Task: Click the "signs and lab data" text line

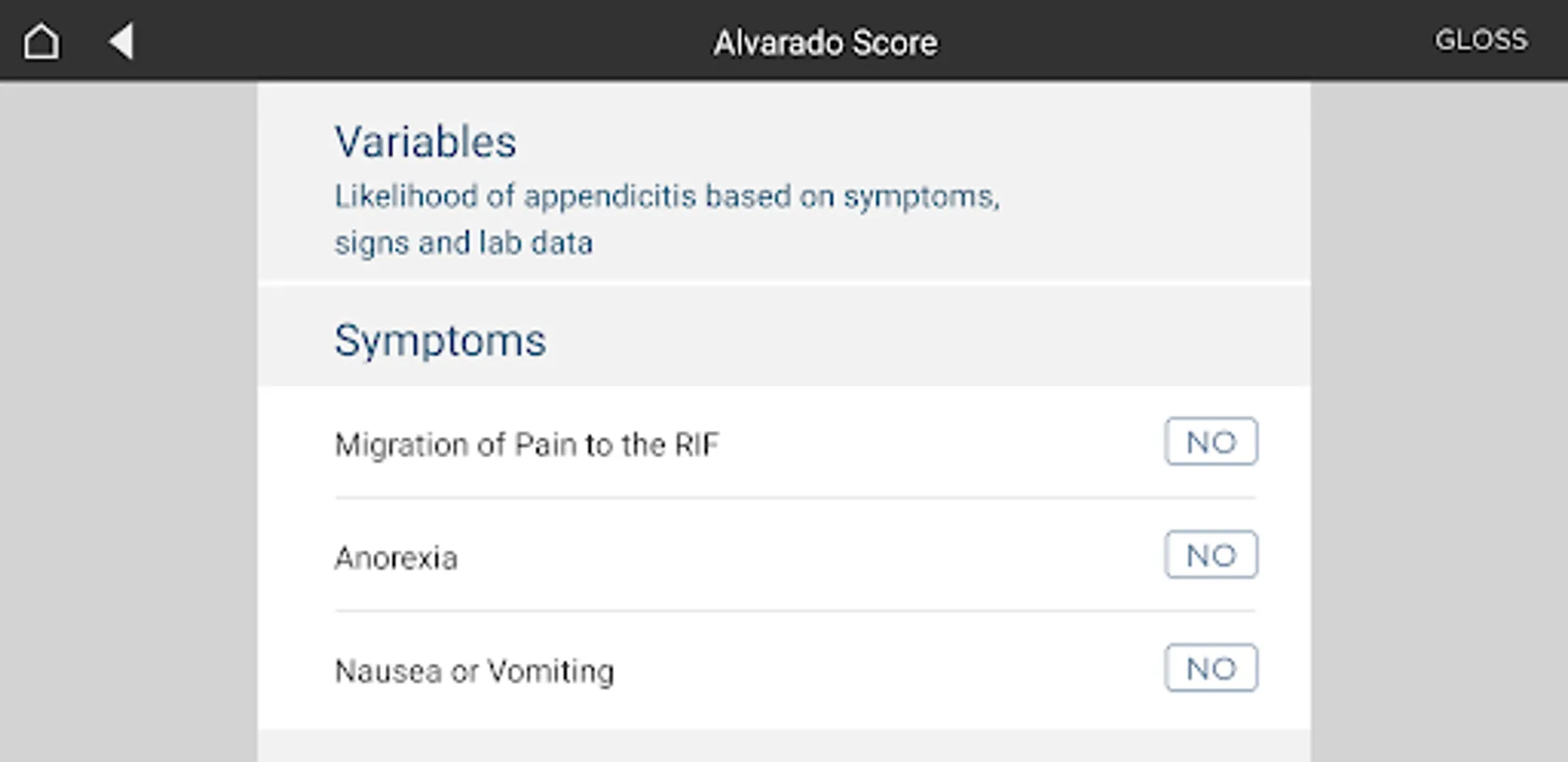Action: (x=463, y=243)
